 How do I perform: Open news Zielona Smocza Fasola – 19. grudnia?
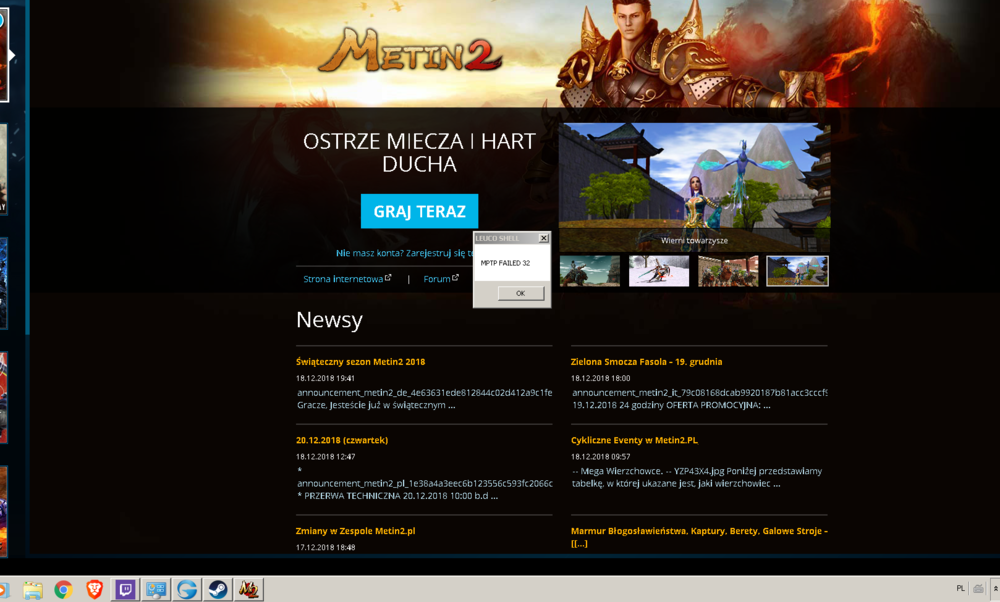pyautogui.click(x=646, y=362)
